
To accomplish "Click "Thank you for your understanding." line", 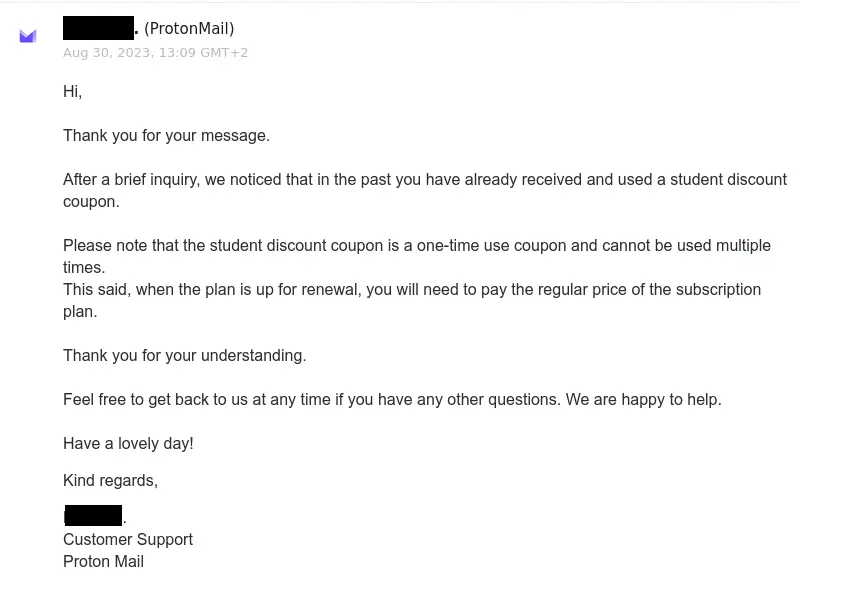I will point(184,356).
